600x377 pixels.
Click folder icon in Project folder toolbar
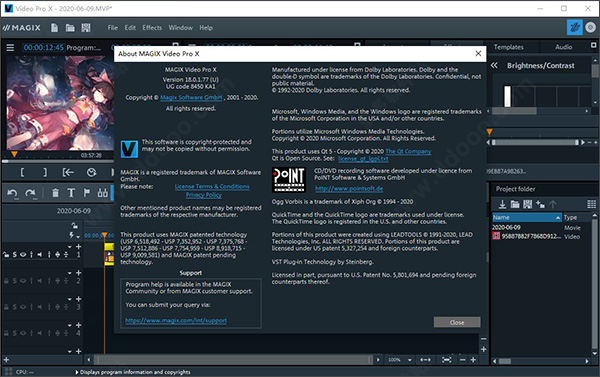pyautogui.click(x=515, y=204)
